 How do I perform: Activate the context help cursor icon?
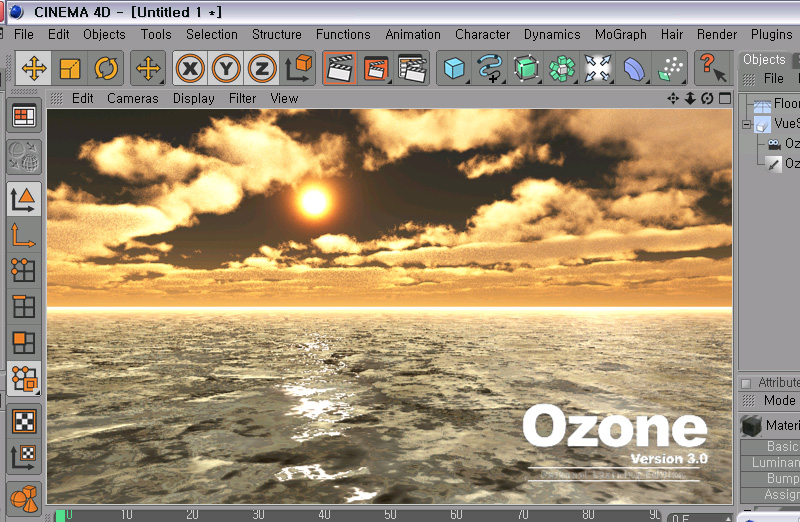pyautogui.click(x=713, y=68)
